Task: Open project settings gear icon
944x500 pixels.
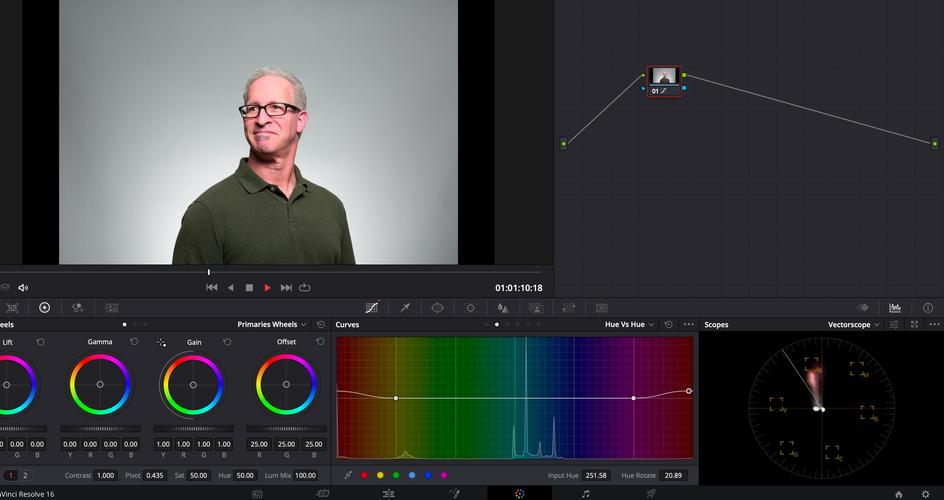Action: (x=926, y=494)
